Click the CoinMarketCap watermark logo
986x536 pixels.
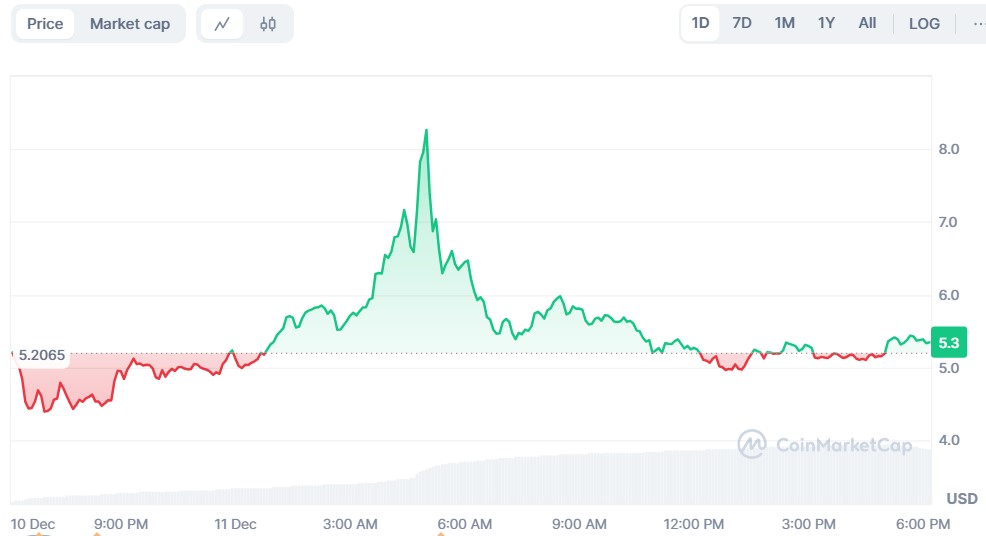click(825, 445)
